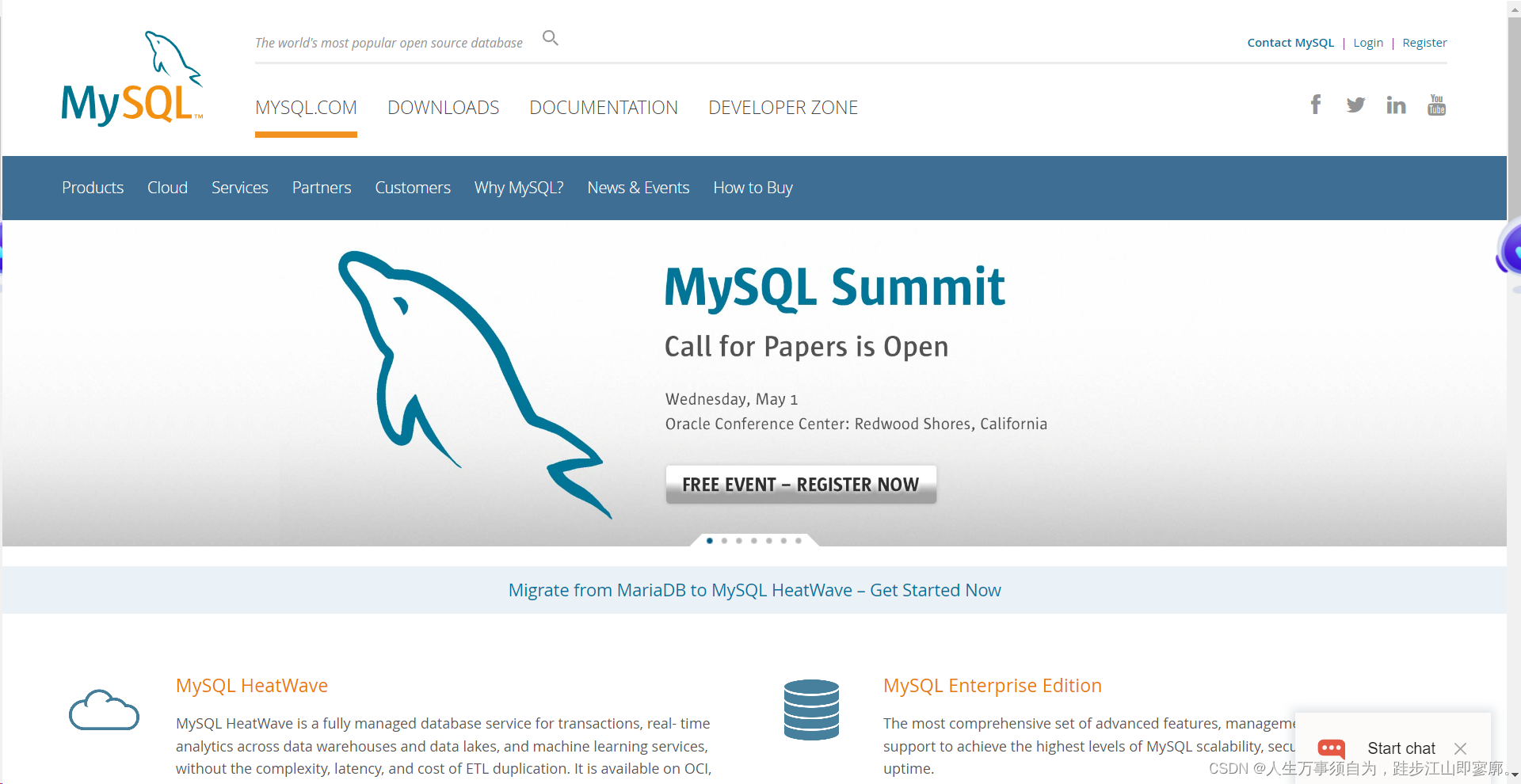This screenshot has width=1521, height=784.
Task: Open MySQL Enterprise Edition heading link
Action: pyautogui.click(x=993, y=686)
